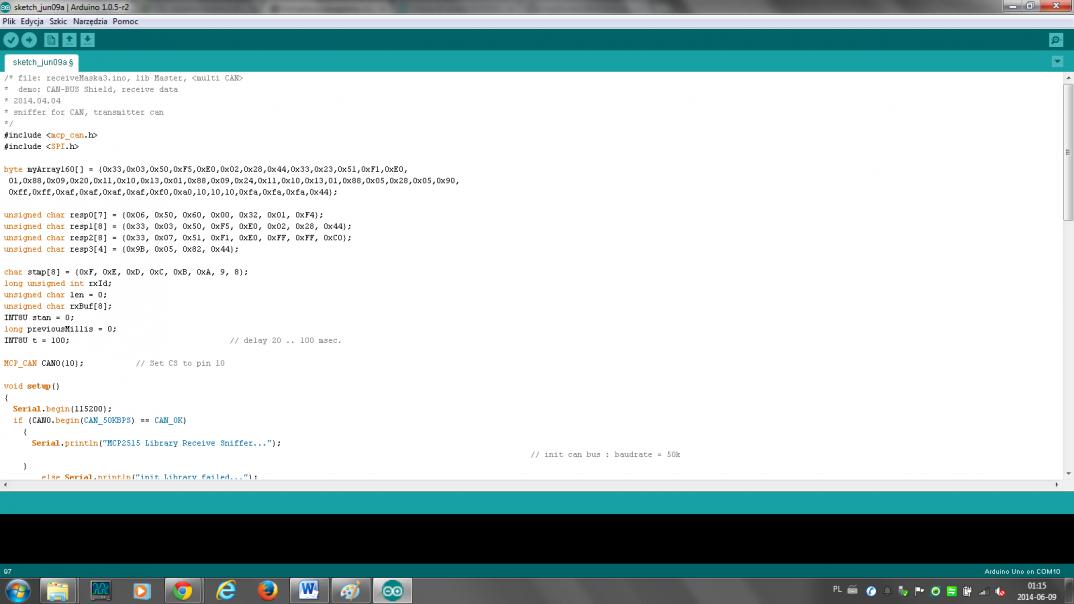1074x604 pixels.
Task: Click horizontal scrollbar left arrow
Action: pos(5,484)
